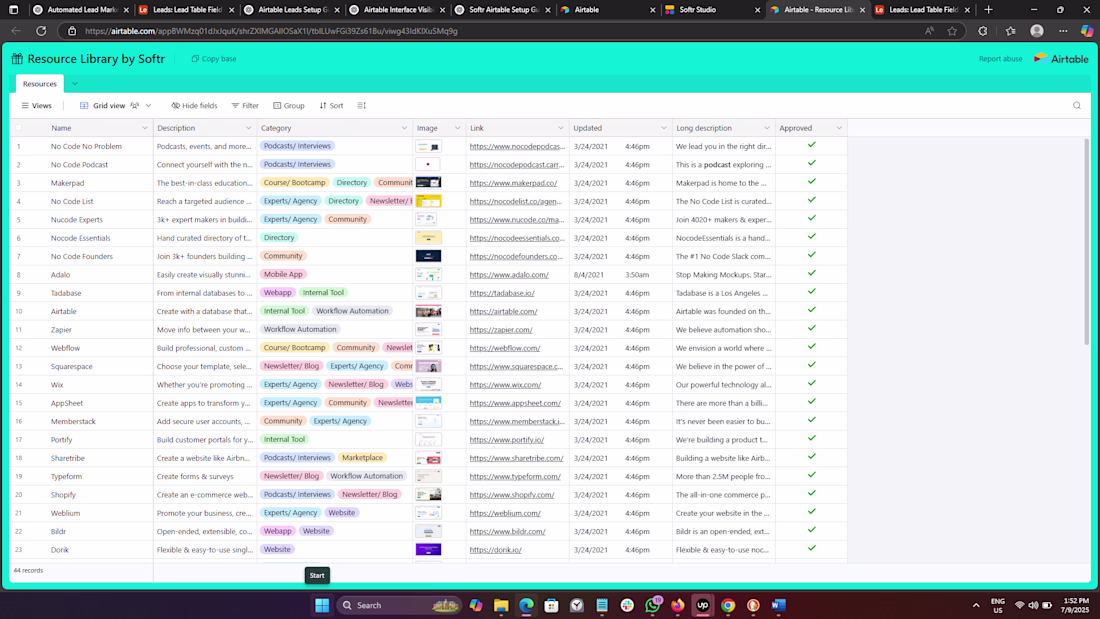This screenshot has width=1100, height=619.
Task: Open Approved column dropdown arrow
Action: pos(839,128)
